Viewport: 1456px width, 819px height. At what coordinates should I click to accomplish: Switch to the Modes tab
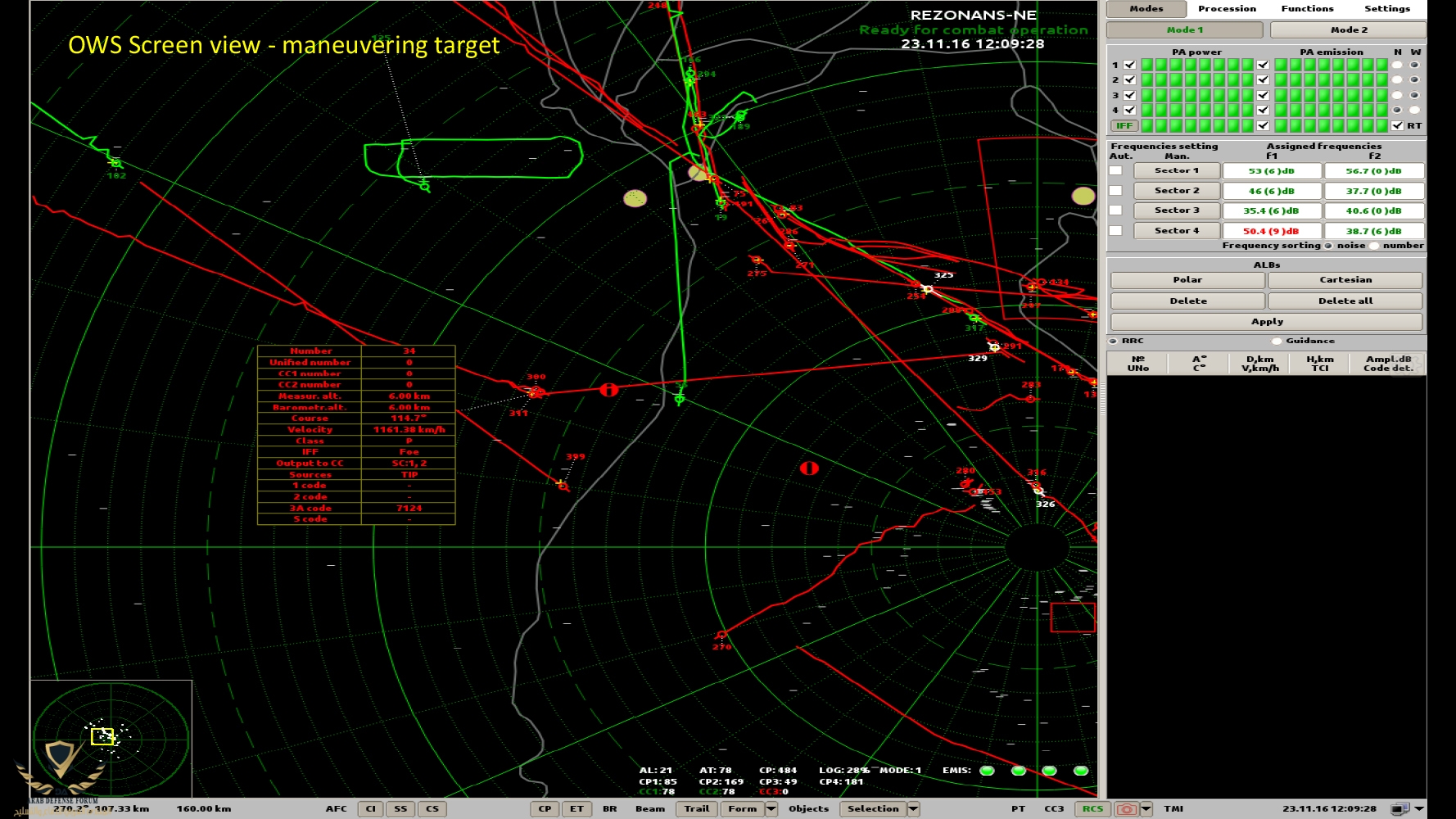tap(1146, 9)
